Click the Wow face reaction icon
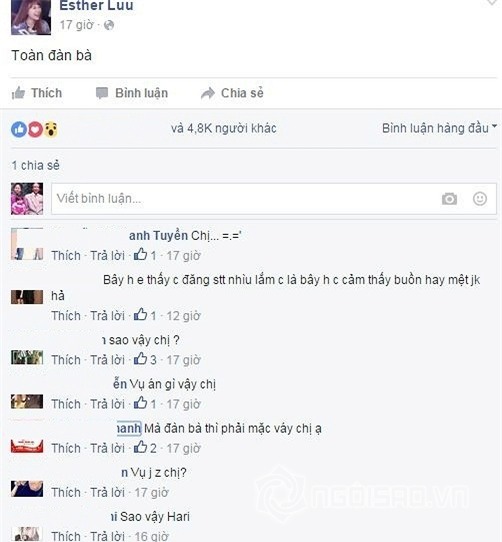This screenshot has height=542, width=502. [51, 129]
